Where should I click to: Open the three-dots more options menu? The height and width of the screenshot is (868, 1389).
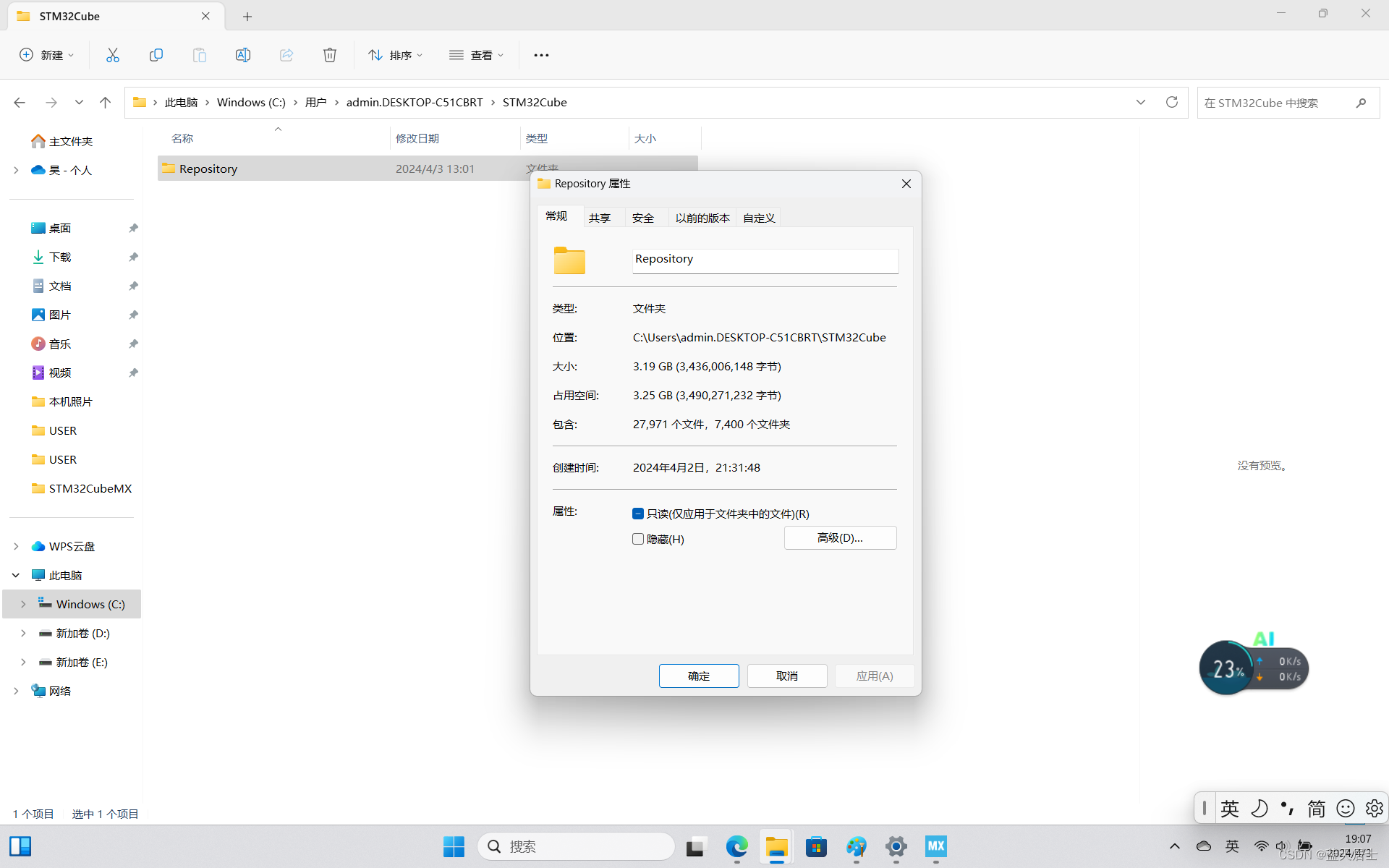click(x=541, y=55)
